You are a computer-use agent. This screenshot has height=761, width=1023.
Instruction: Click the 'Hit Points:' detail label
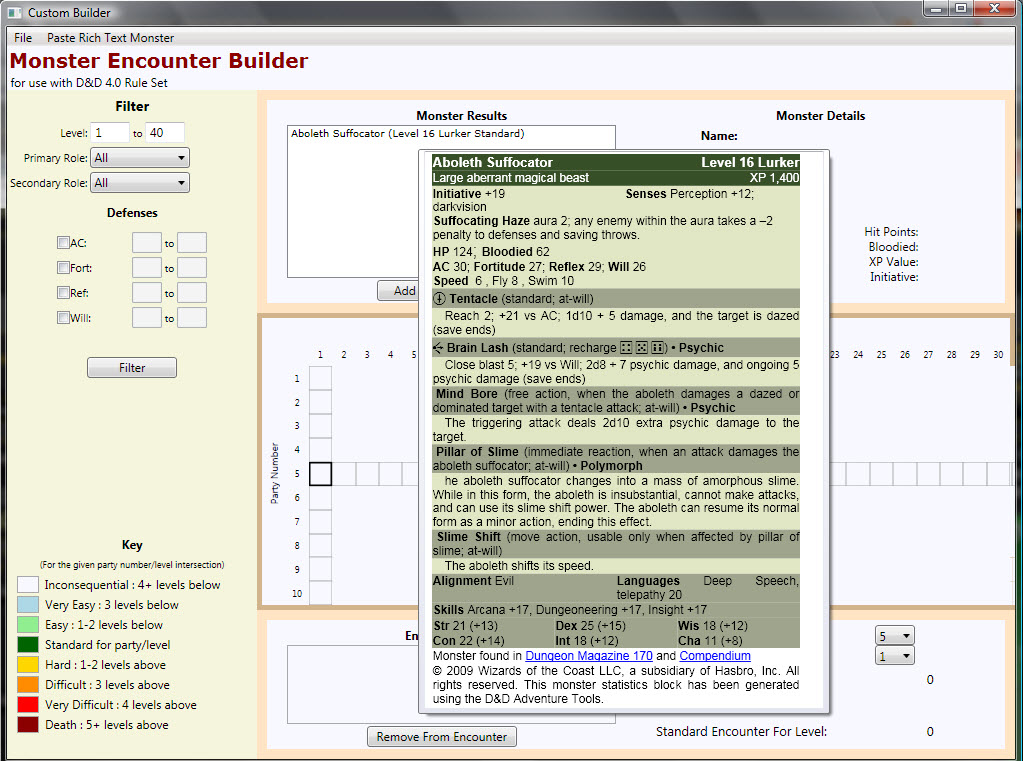(891, 232)
